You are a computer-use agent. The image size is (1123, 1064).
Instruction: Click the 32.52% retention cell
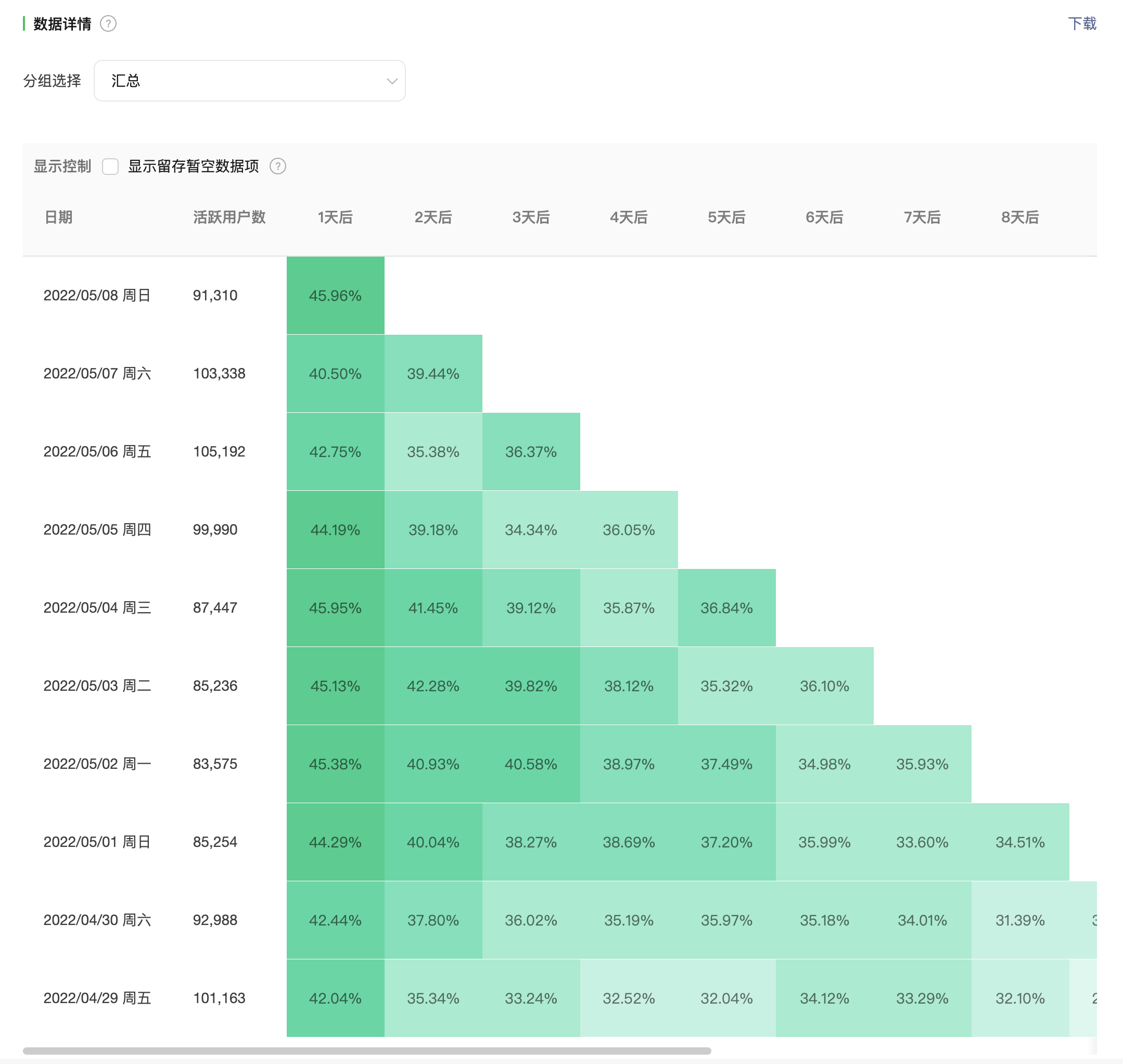coord(629,998)
